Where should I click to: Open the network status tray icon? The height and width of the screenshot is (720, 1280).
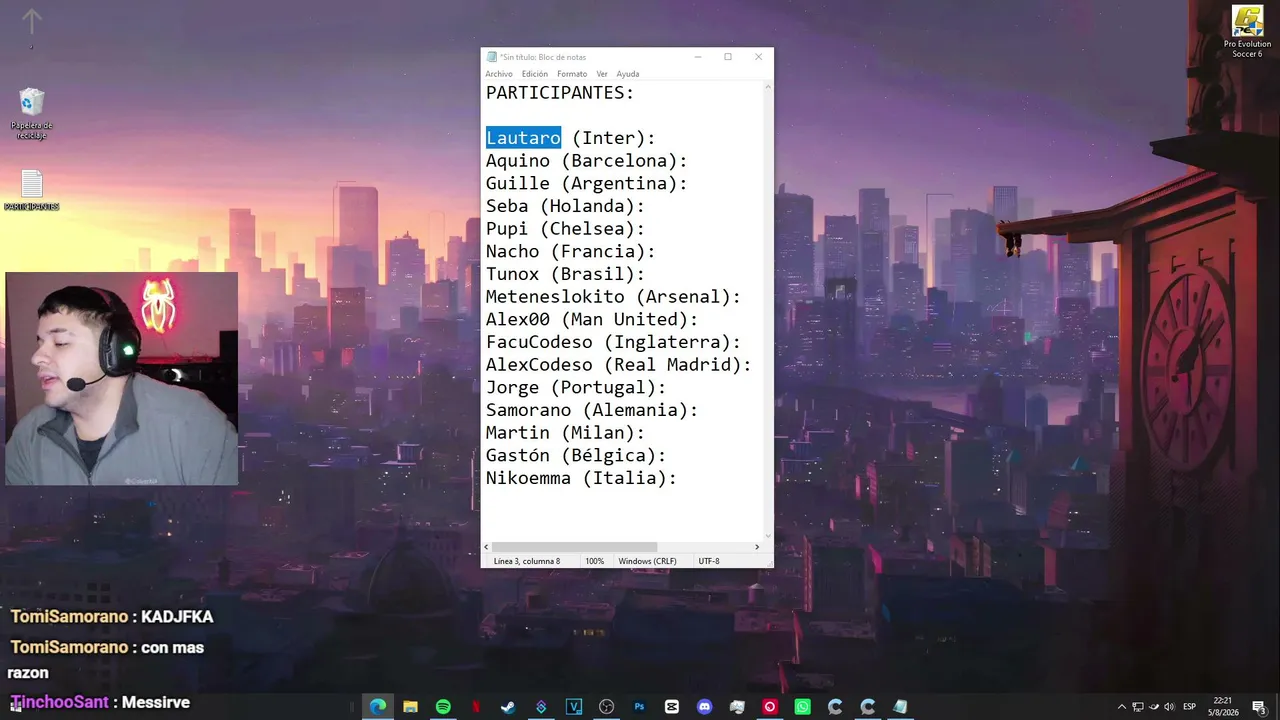1138,707
